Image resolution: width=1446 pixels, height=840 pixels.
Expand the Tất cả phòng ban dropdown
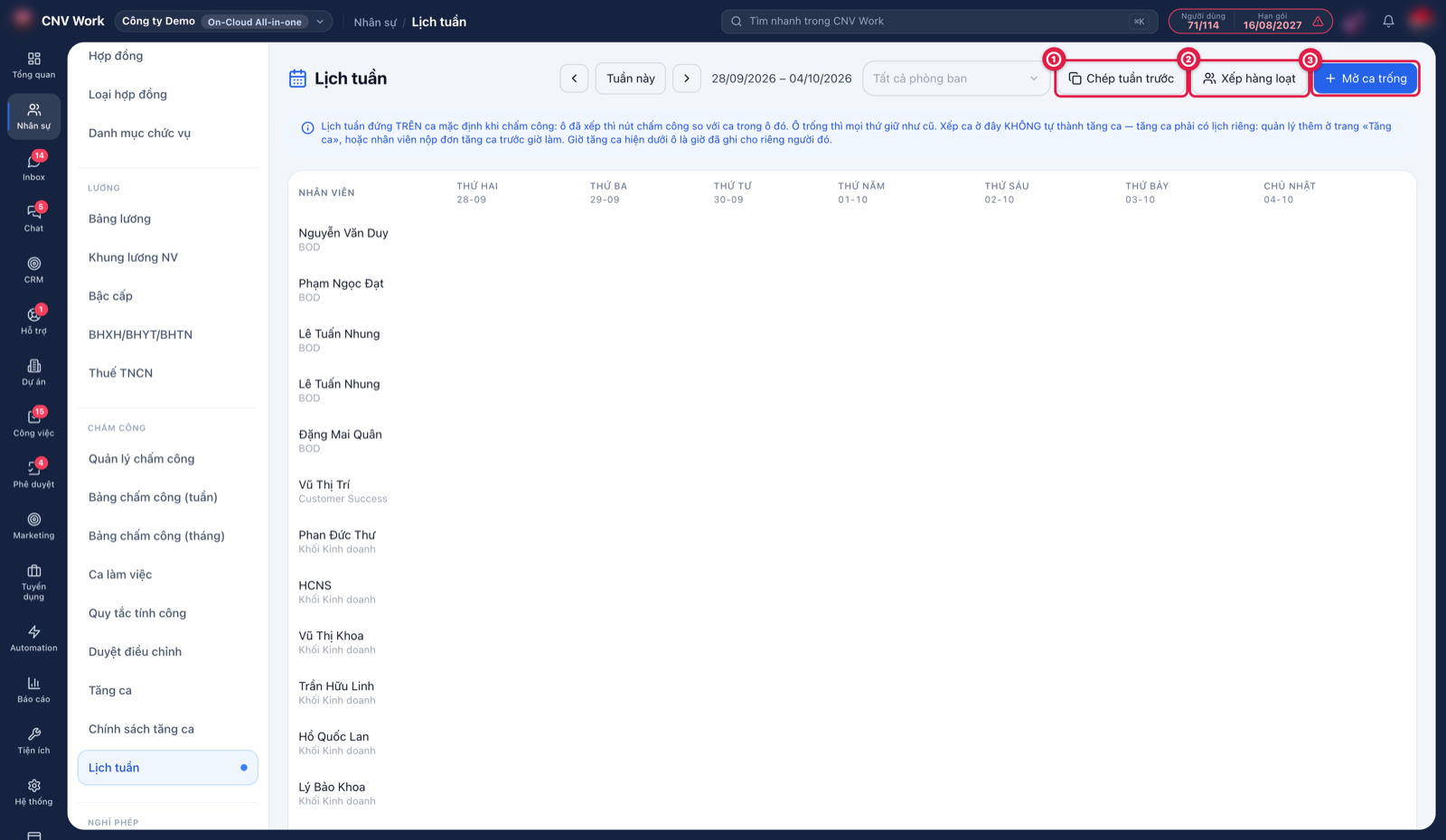[x=955, y=79]
